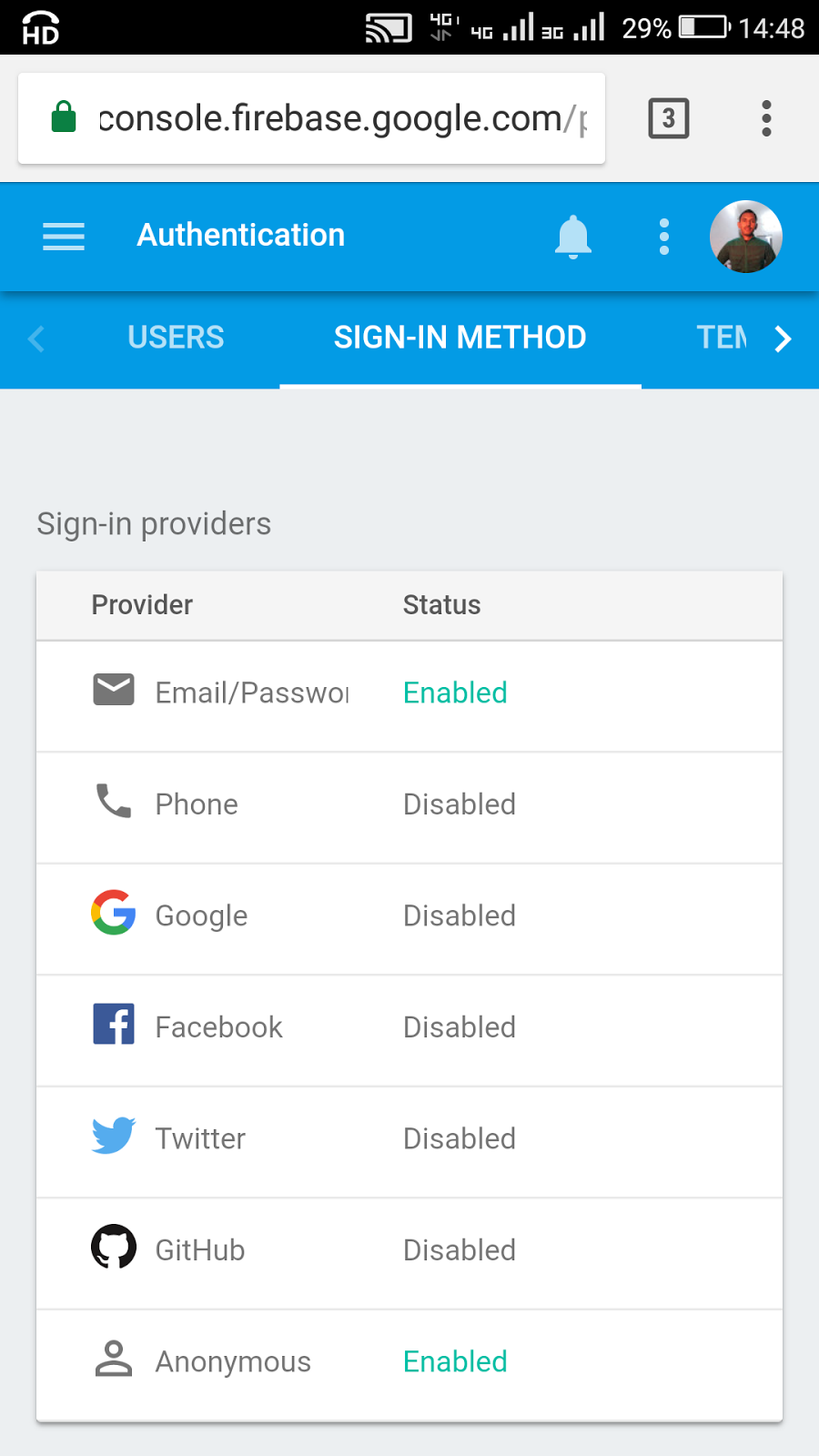This screenshot has height=1456, width=819.
Task: Click the Google provider logo
Action: pos(114,912)
